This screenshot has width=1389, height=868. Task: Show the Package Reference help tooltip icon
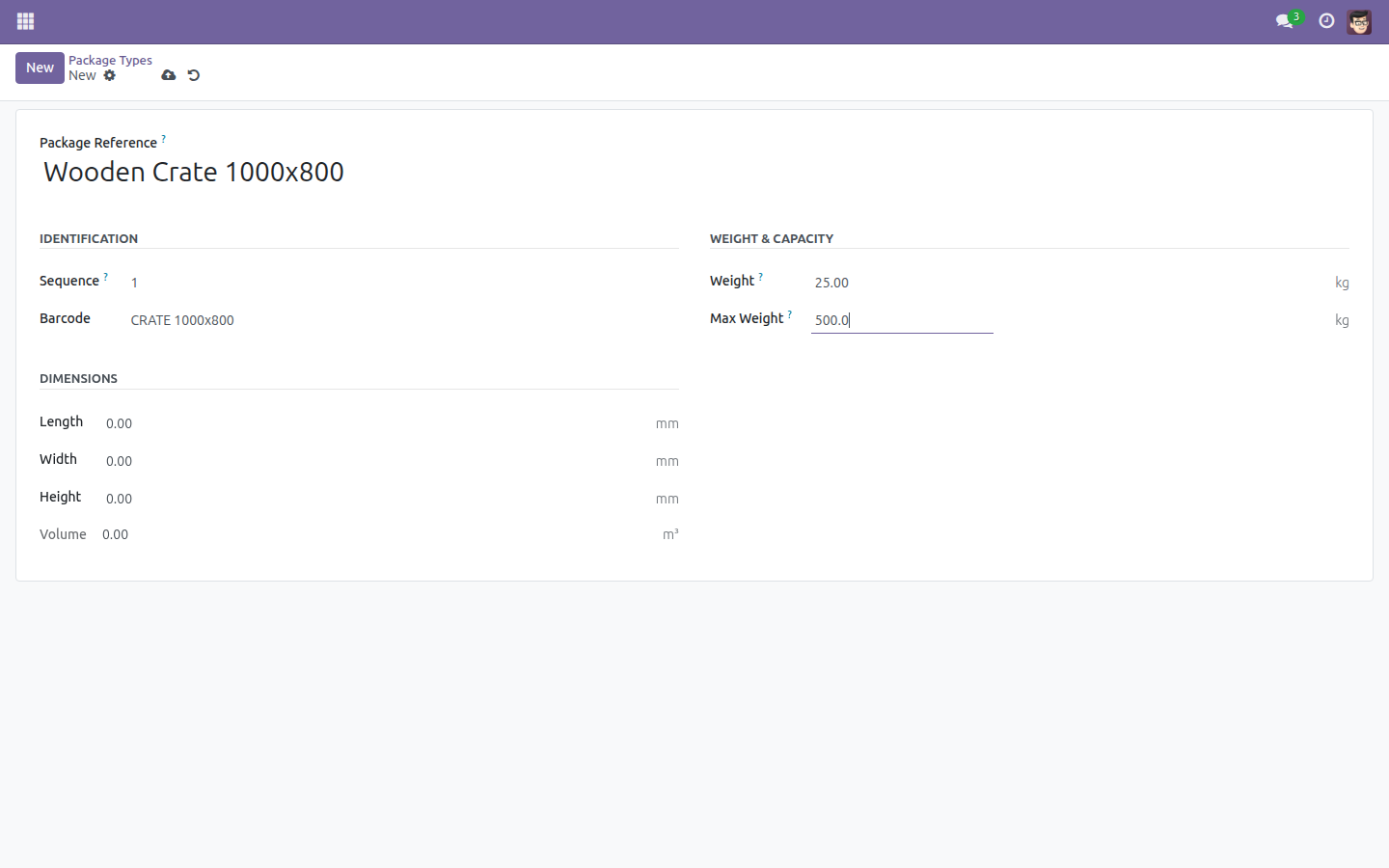coord(164,139)
